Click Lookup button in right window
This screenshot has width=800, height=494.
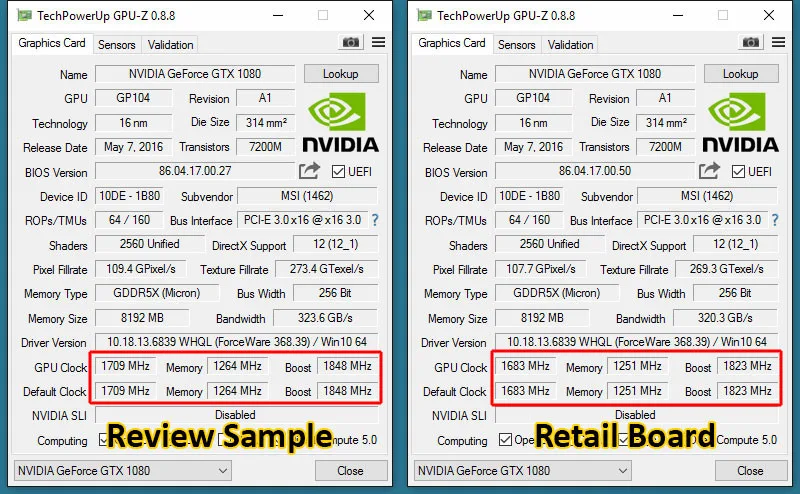741,74
